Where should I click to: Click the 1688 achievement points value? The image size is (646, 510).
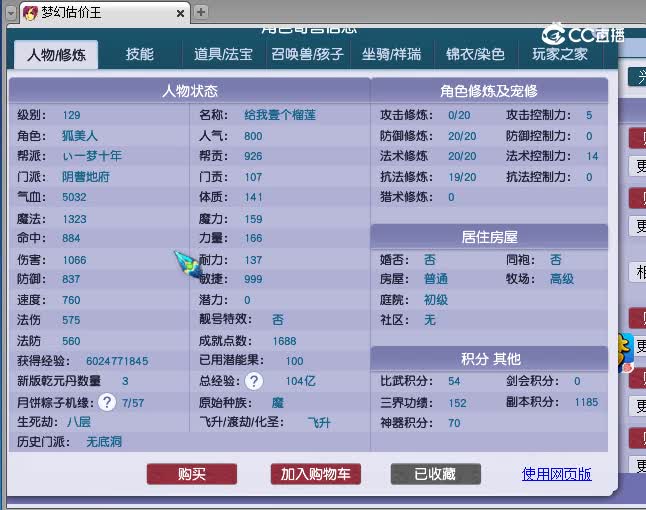click(284, 341)
